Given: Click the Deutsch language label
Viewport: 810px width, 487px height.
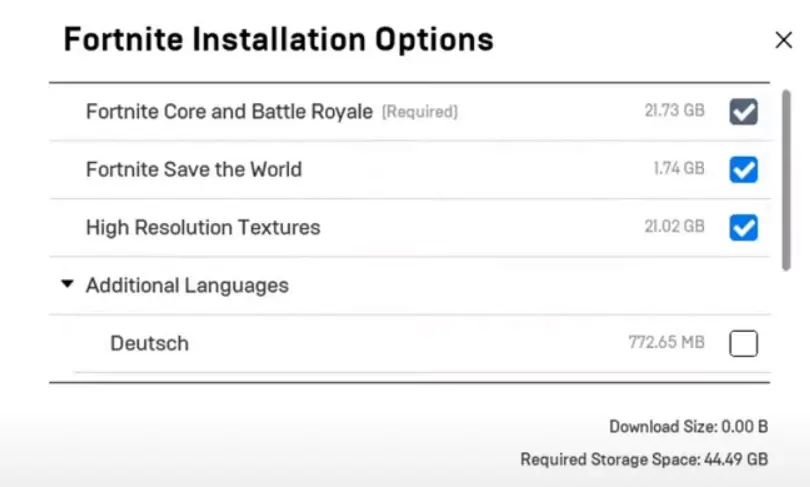Looking at the screenshot, I should click(x=149, y=344).
